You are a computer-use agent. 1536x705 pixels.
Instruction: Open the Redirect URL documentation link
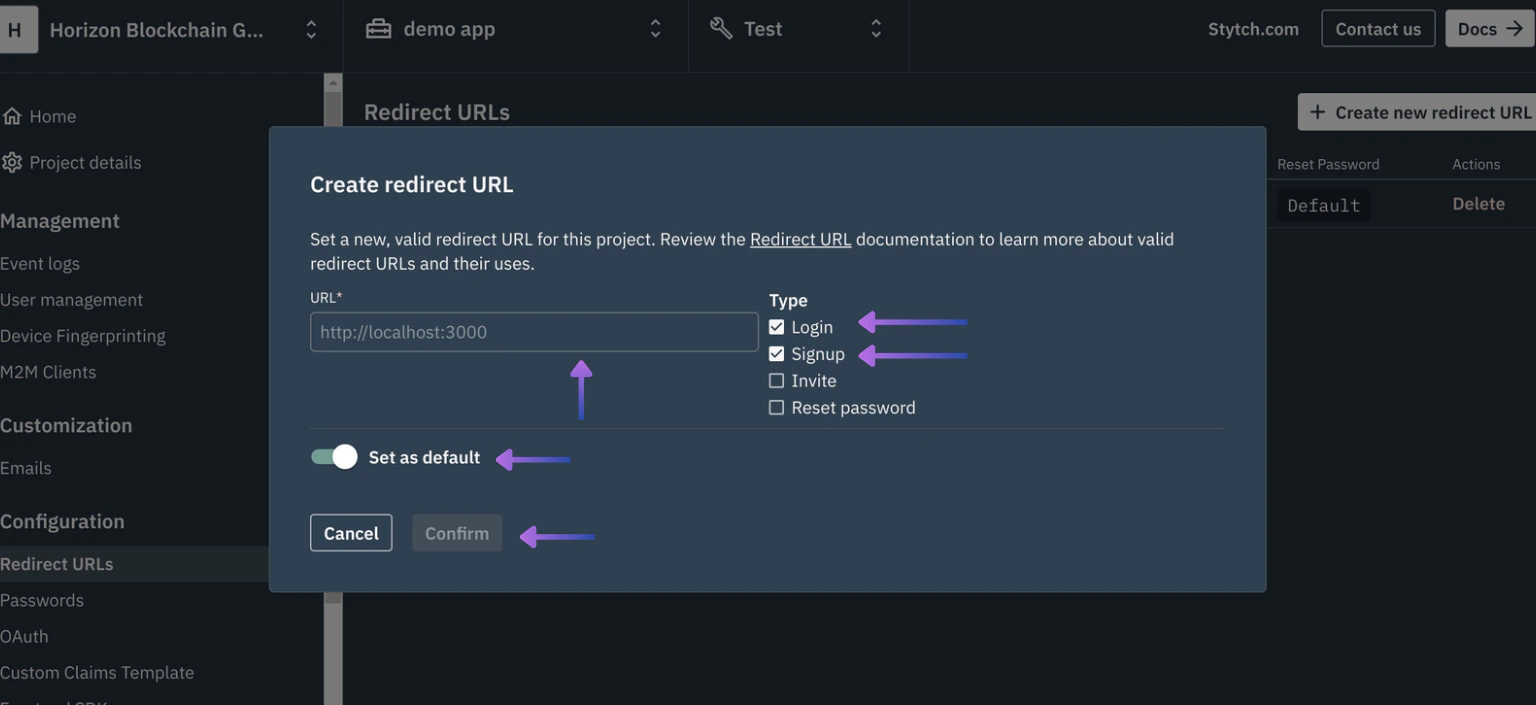point(800,239)
